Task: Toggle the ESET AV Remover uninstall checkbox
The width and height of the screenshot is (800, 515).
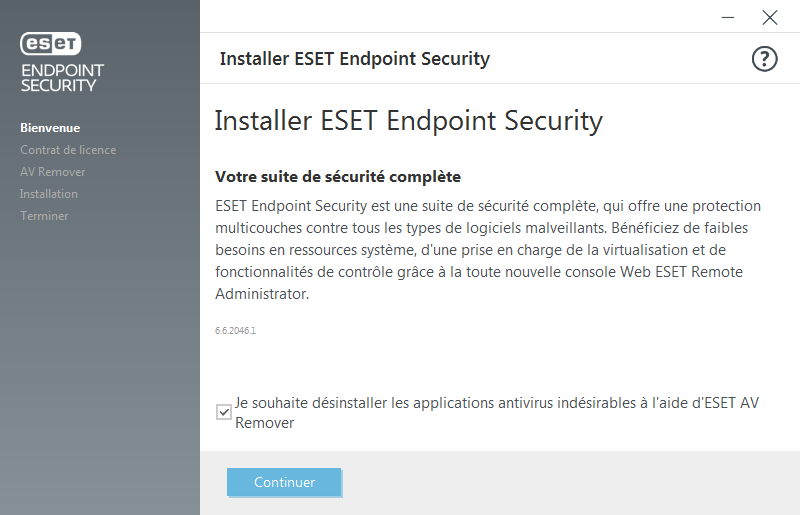Action: 223,411
